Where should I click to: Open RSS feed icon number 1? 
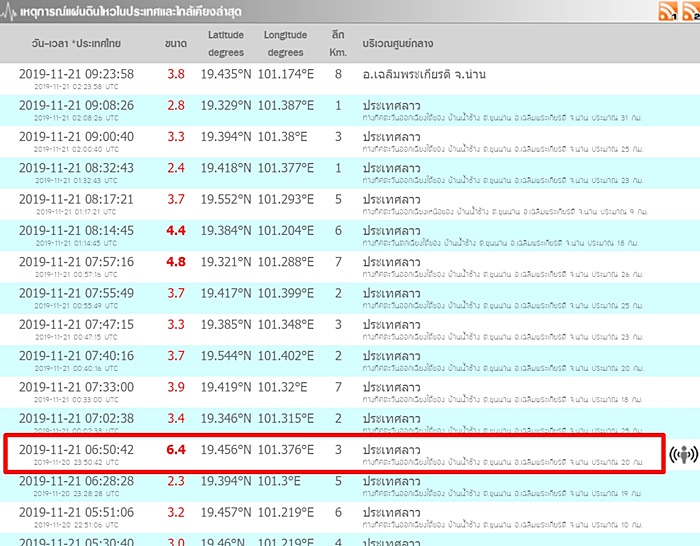[668, 12]
